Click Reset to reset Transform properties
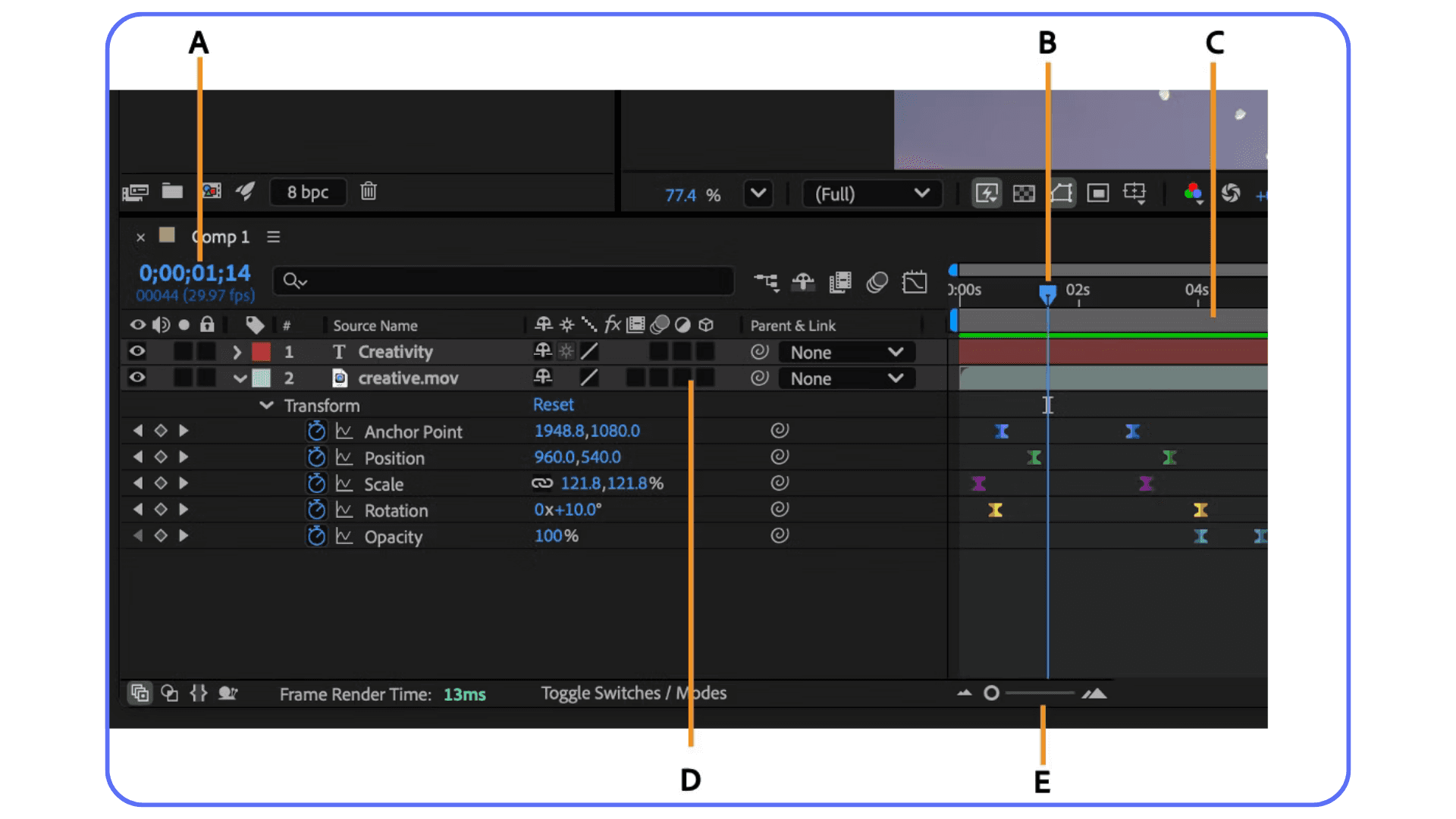Screen dimensions: 1456x819 (553, 404)
